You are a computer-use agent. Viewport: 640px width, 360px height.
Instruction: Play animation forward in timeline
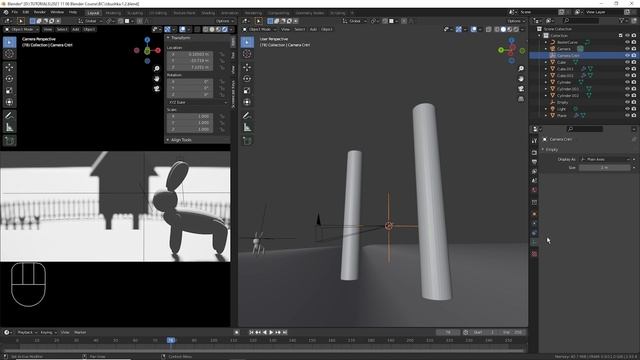tap(271, 332)
